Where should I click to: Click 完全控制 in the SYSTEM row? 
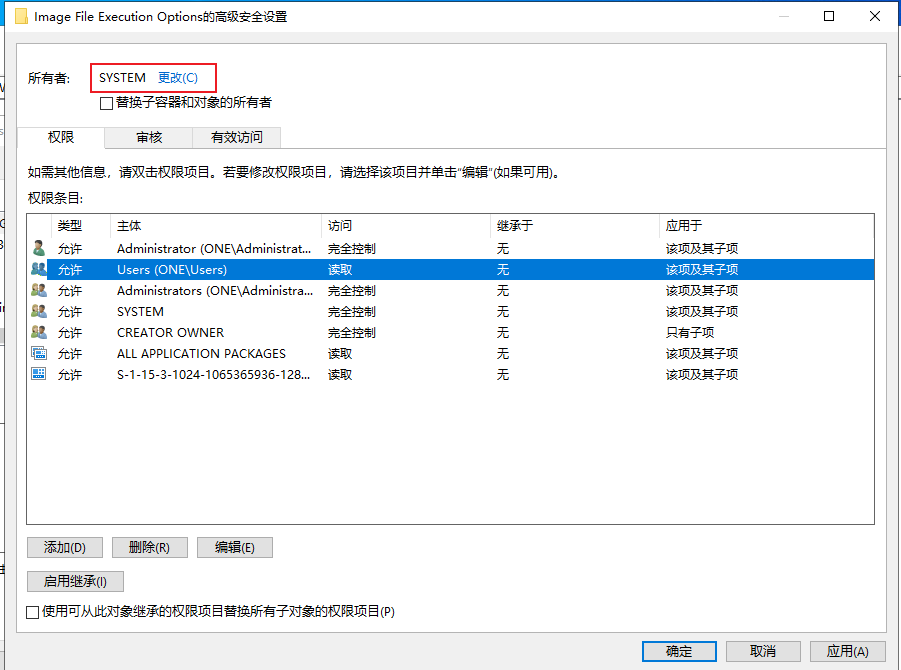click(x=352, y=311)
